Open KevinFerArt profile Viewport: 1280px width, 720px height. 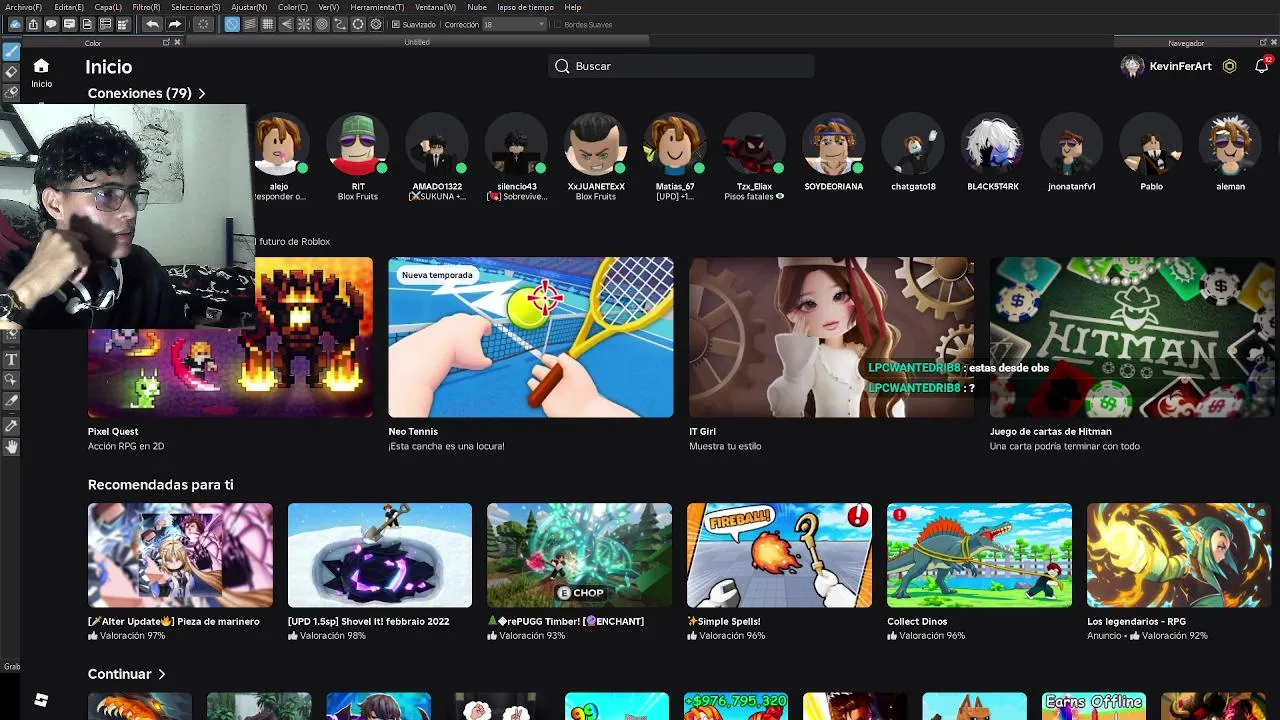(x=1166, y=66)
